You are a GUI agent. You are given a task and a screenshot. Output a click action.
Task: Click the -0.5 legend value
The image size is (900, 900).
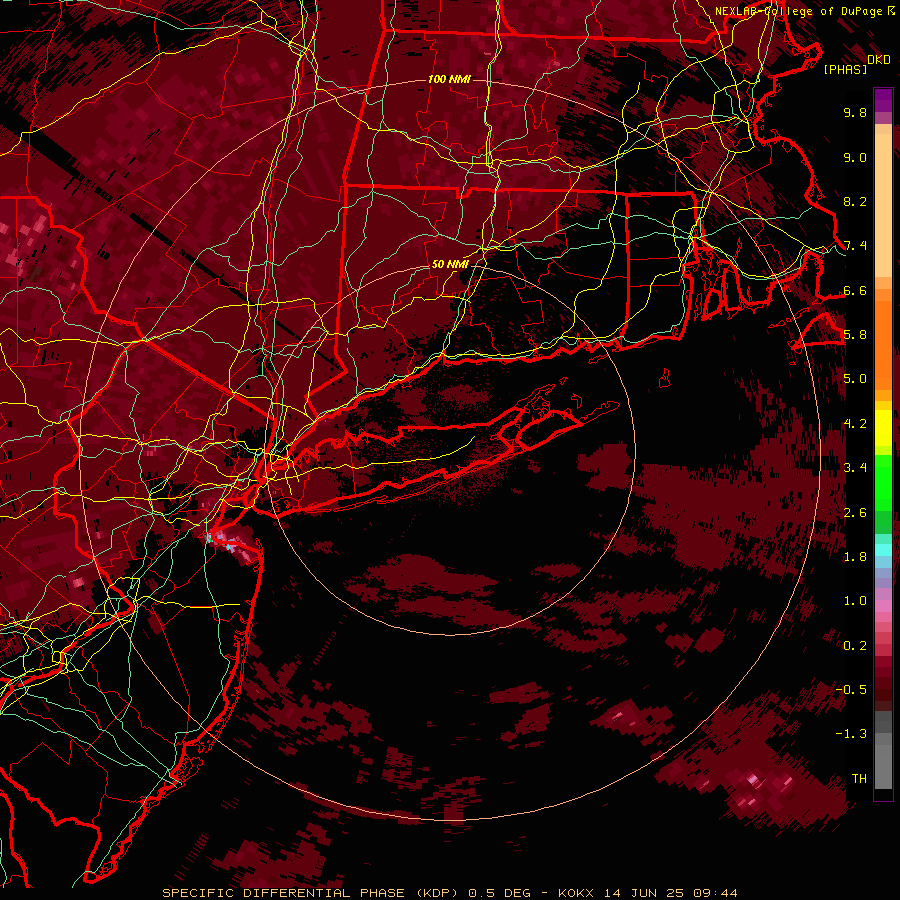(851, 690)
